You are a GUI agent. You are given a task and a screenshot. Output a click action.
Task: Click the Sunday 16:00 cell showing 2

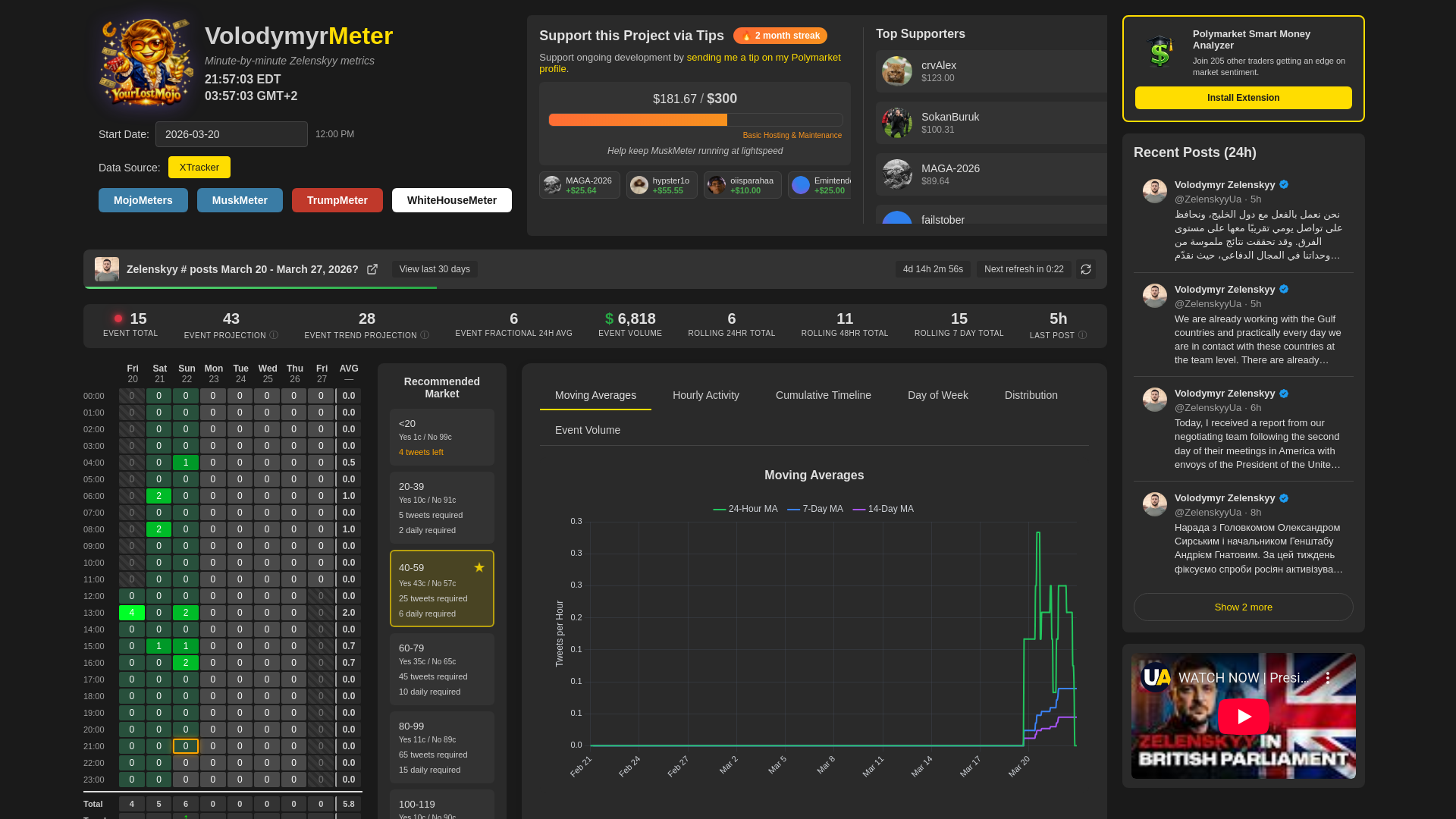coord(186,663)
